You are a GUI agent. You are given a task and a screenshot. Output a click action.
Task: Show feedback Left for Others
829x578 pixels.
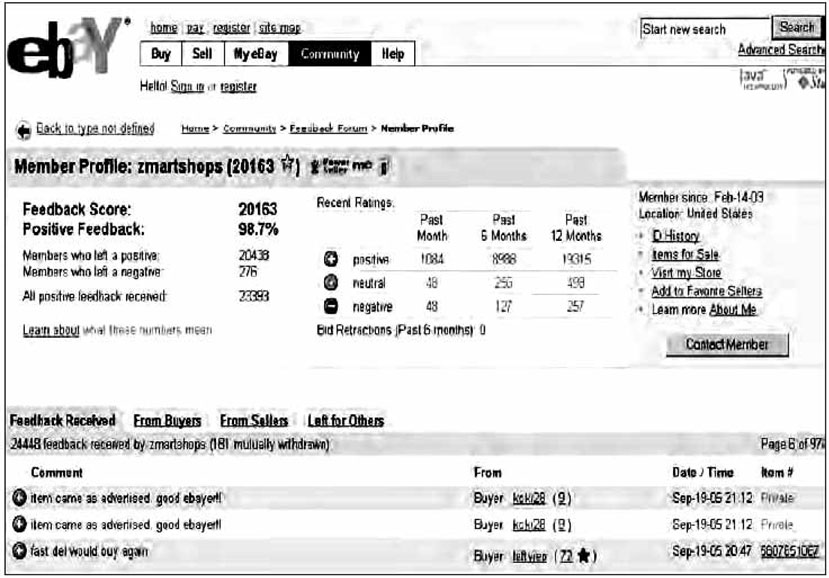click(345, 421)
